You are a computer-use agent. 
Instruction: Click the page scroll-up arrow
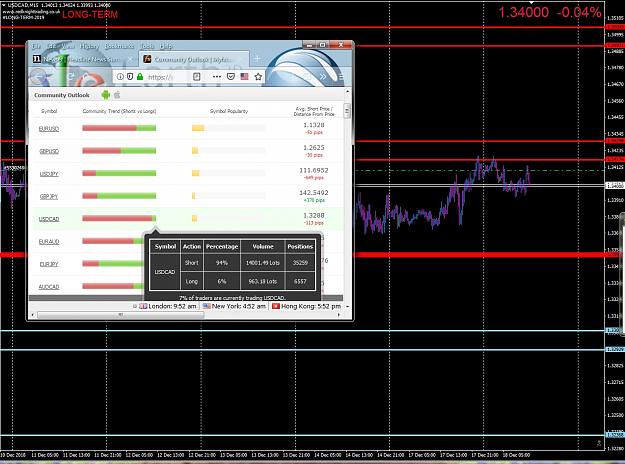click(x=347, y=92)
